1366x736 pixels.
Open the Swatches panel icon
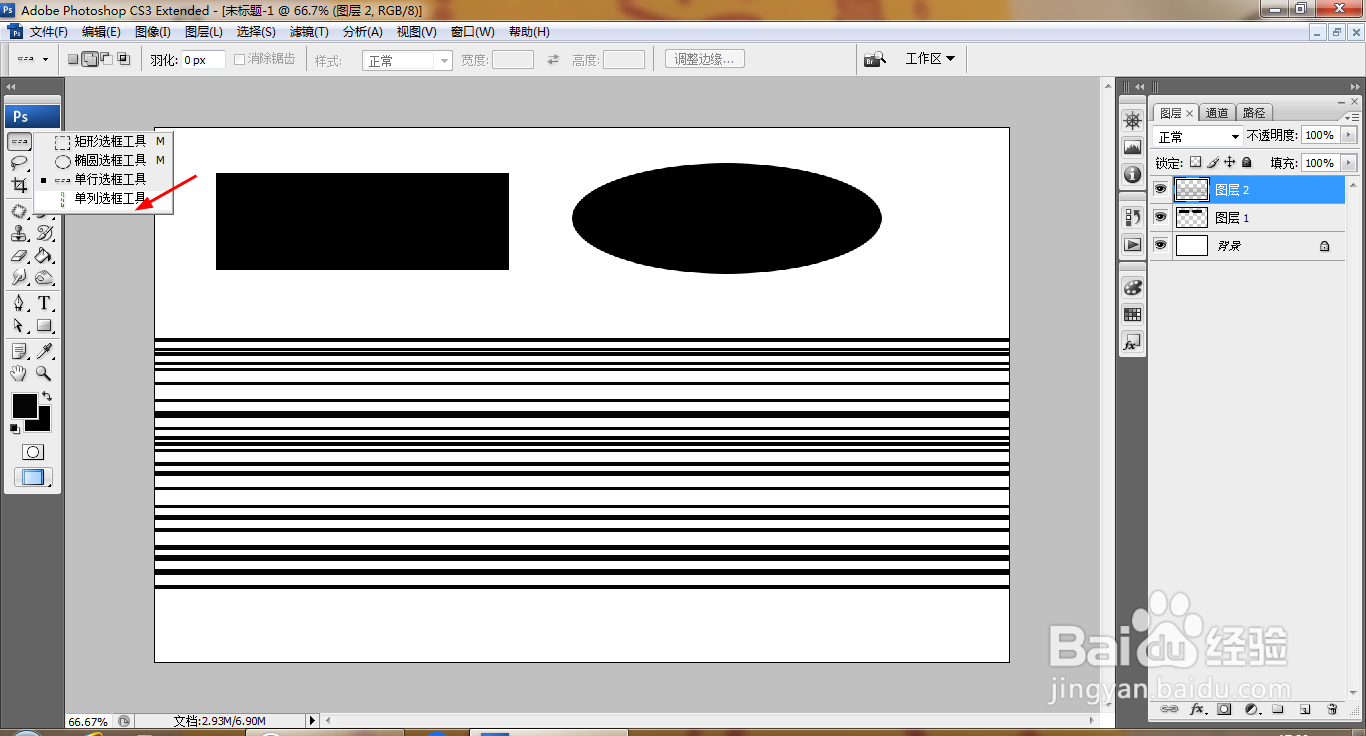[1133, 314]
